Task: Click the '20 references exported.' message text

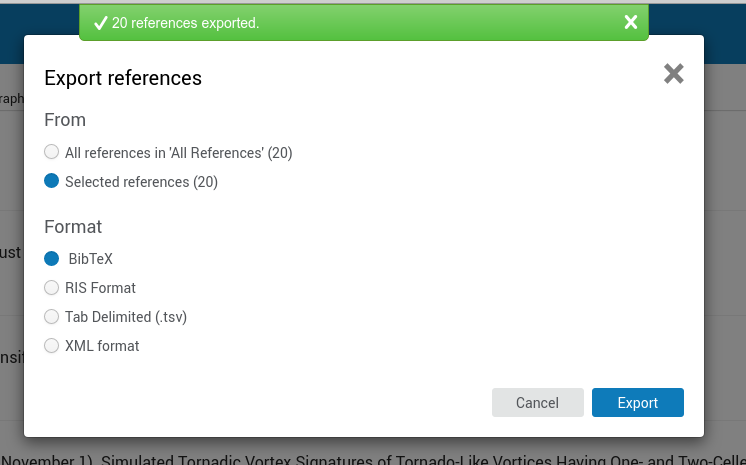Action: pyautogui.click(x=186, y=23)
